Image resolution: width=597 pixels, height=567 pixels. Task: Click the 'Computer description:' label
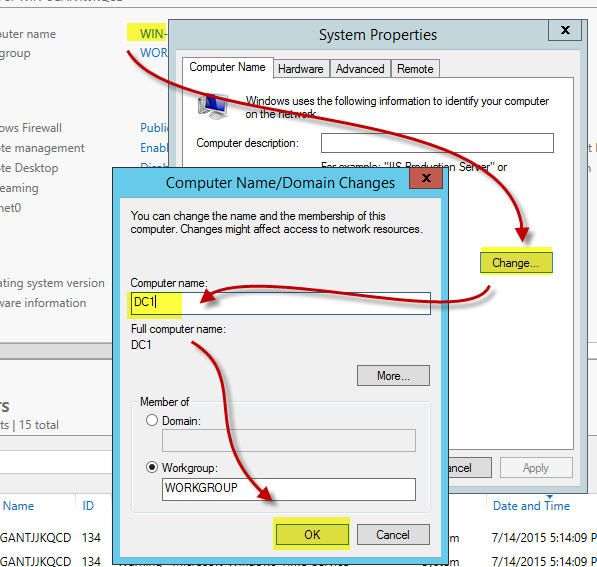tap(247, 143)
